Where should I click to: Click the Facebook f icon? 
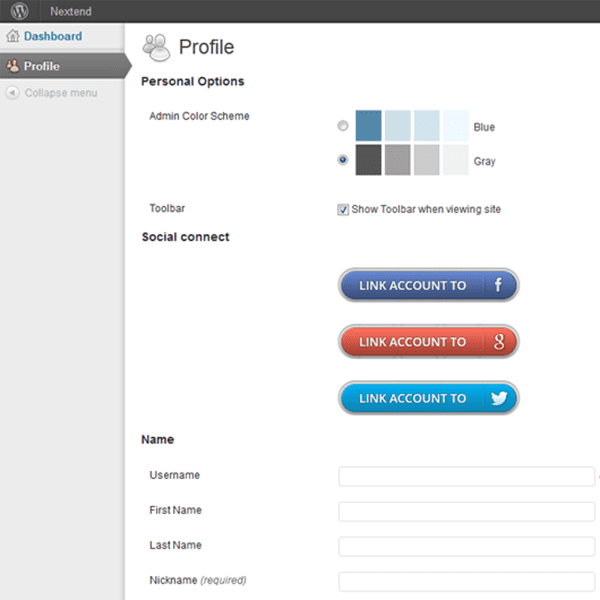[498, 285]
